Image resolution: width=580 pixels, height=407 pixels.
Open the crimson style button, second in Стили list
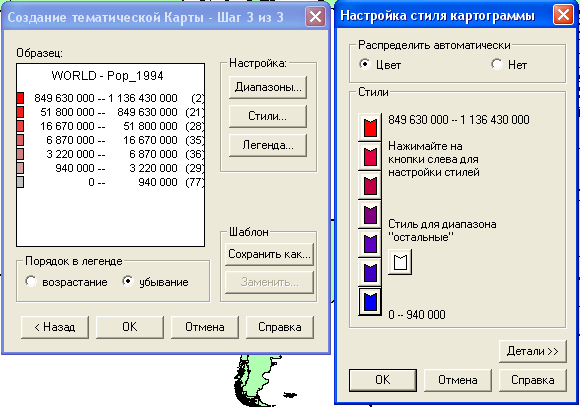point(370,157)
